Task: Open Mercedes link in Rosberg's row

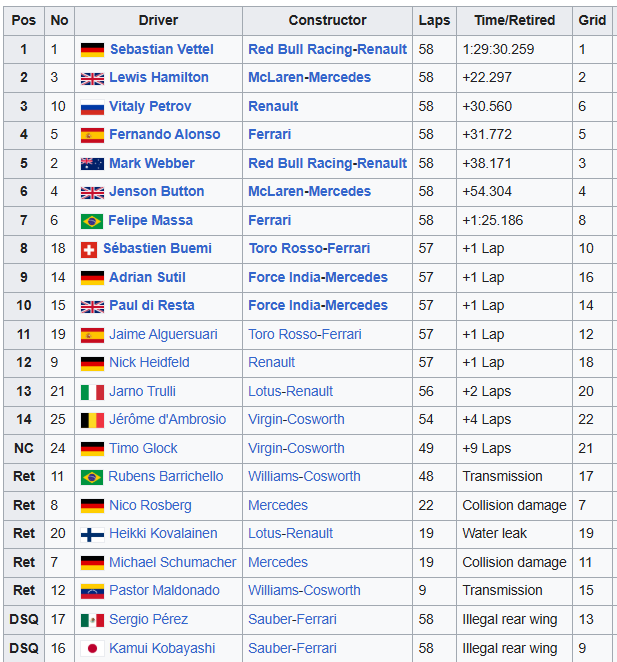Action: pyautogui.click(x=277, y=505)
